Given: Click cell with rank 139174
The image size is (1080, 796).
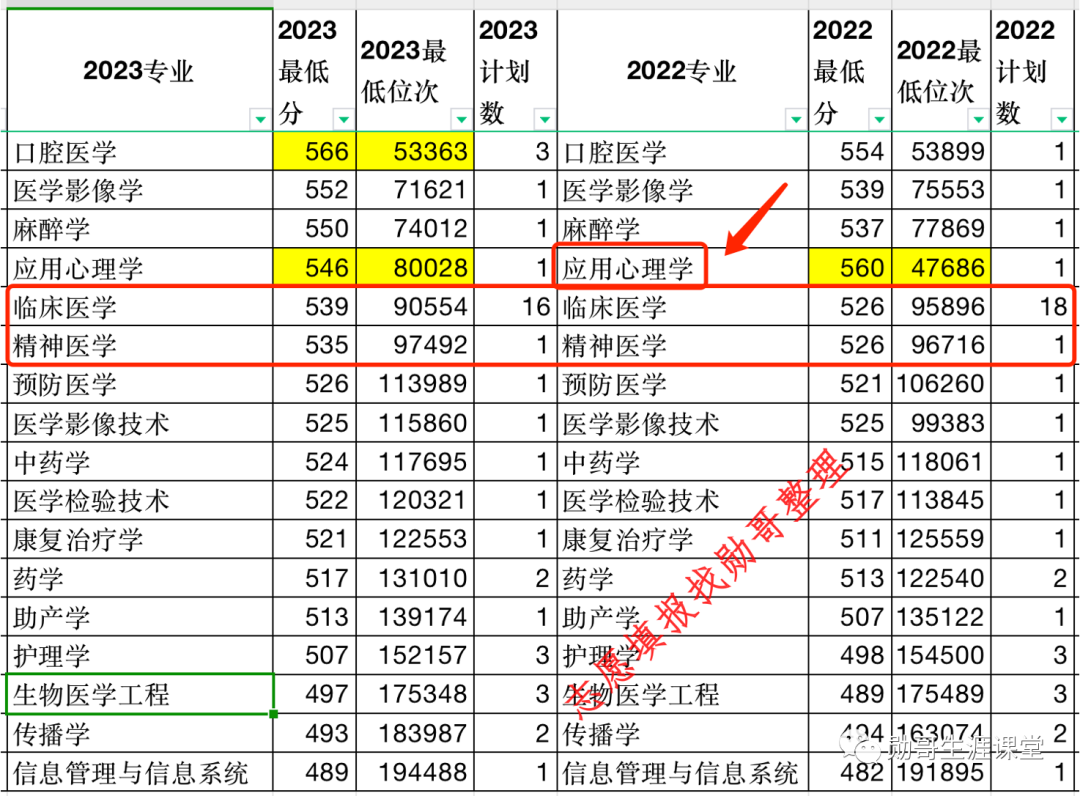Looking at the screenshot, I should click(x=415, y=616).
